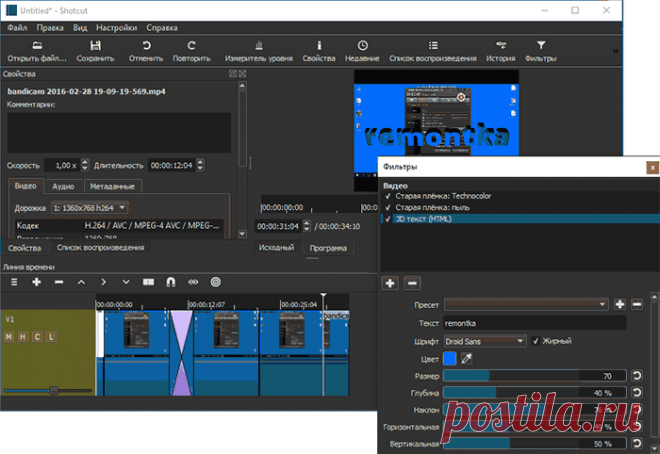Viewport: 660px width, 454px height.
Task: Switch to the Audio (Аудио) tab
Action: coord(63,186)
